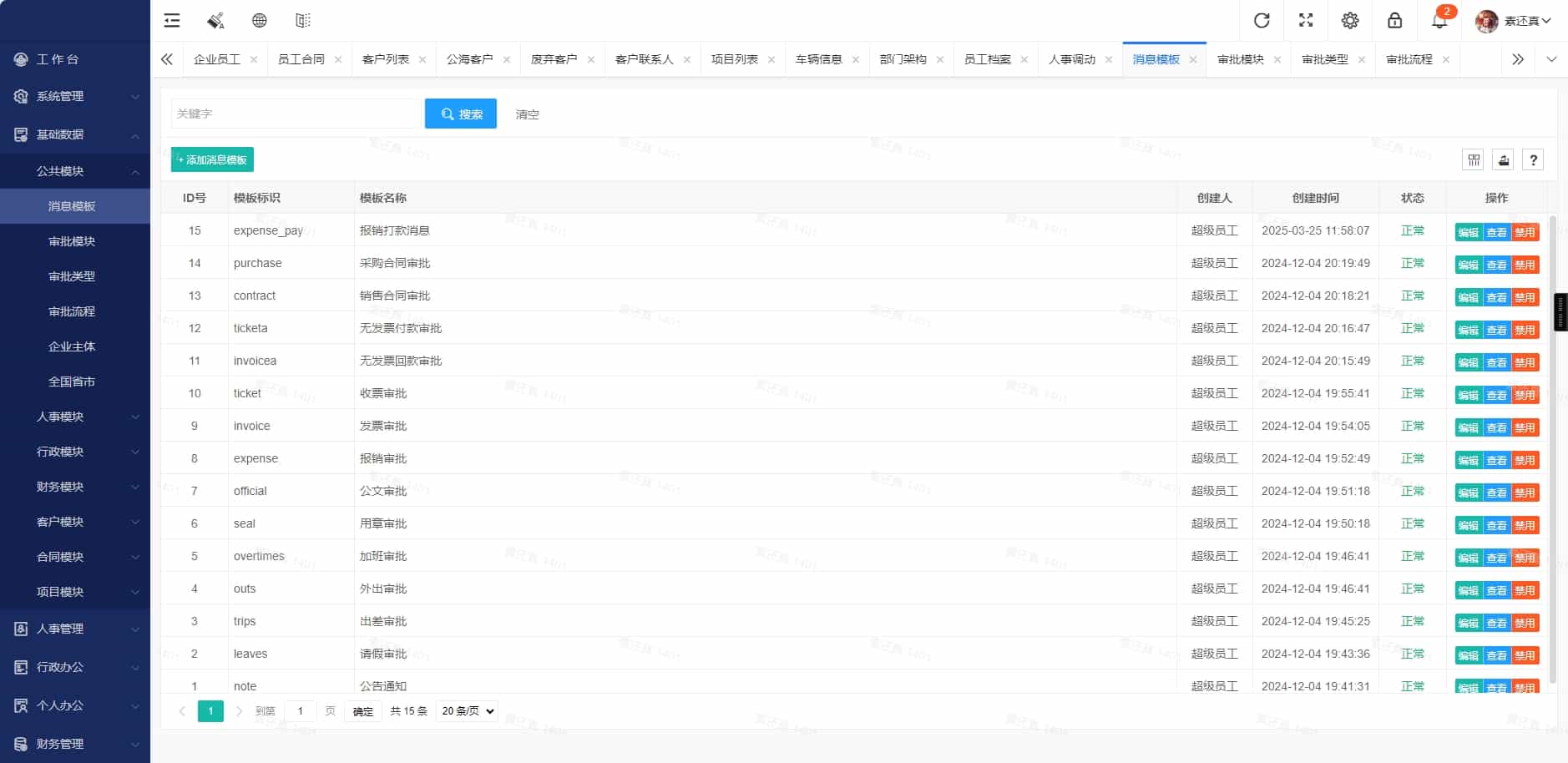This screenshot has height=763, width=1568.
Task: Click the layout switcher icon in top toolbar
Action: point(303,20)
